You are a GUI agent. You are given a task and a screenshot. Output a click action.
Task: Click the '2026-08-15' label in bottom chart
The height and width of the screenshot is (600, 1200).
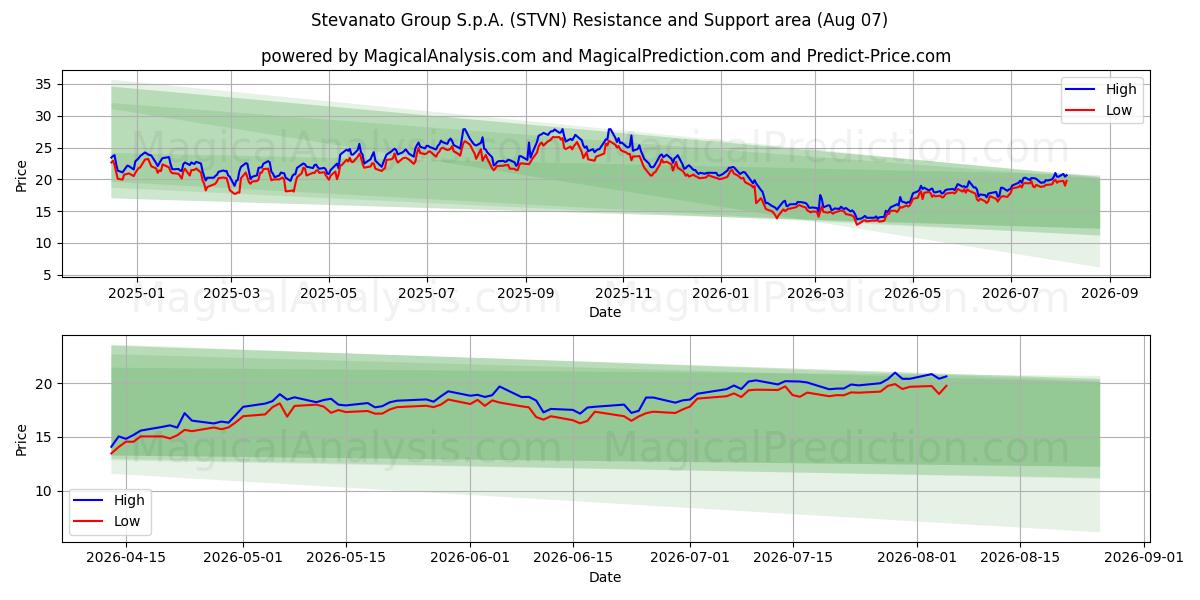point(1021,557)
